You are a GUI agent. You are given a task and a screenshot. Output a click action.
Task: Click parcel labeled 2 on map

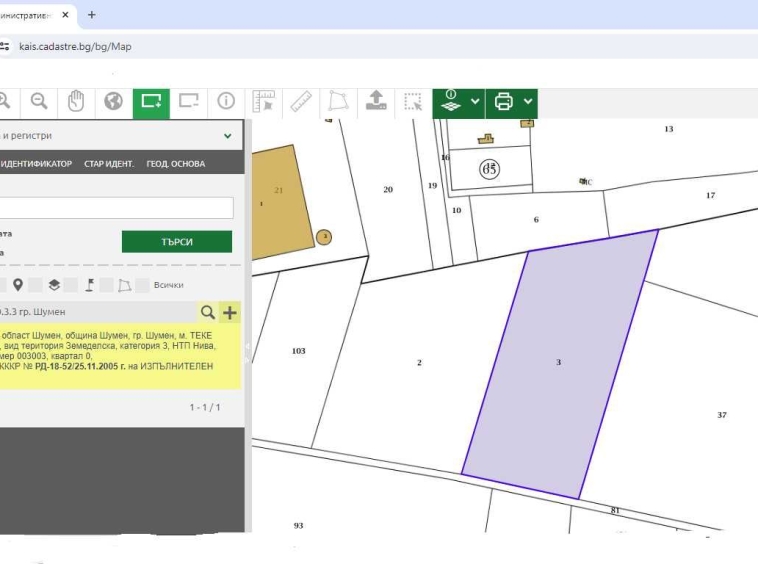click(x=419, y=362)
